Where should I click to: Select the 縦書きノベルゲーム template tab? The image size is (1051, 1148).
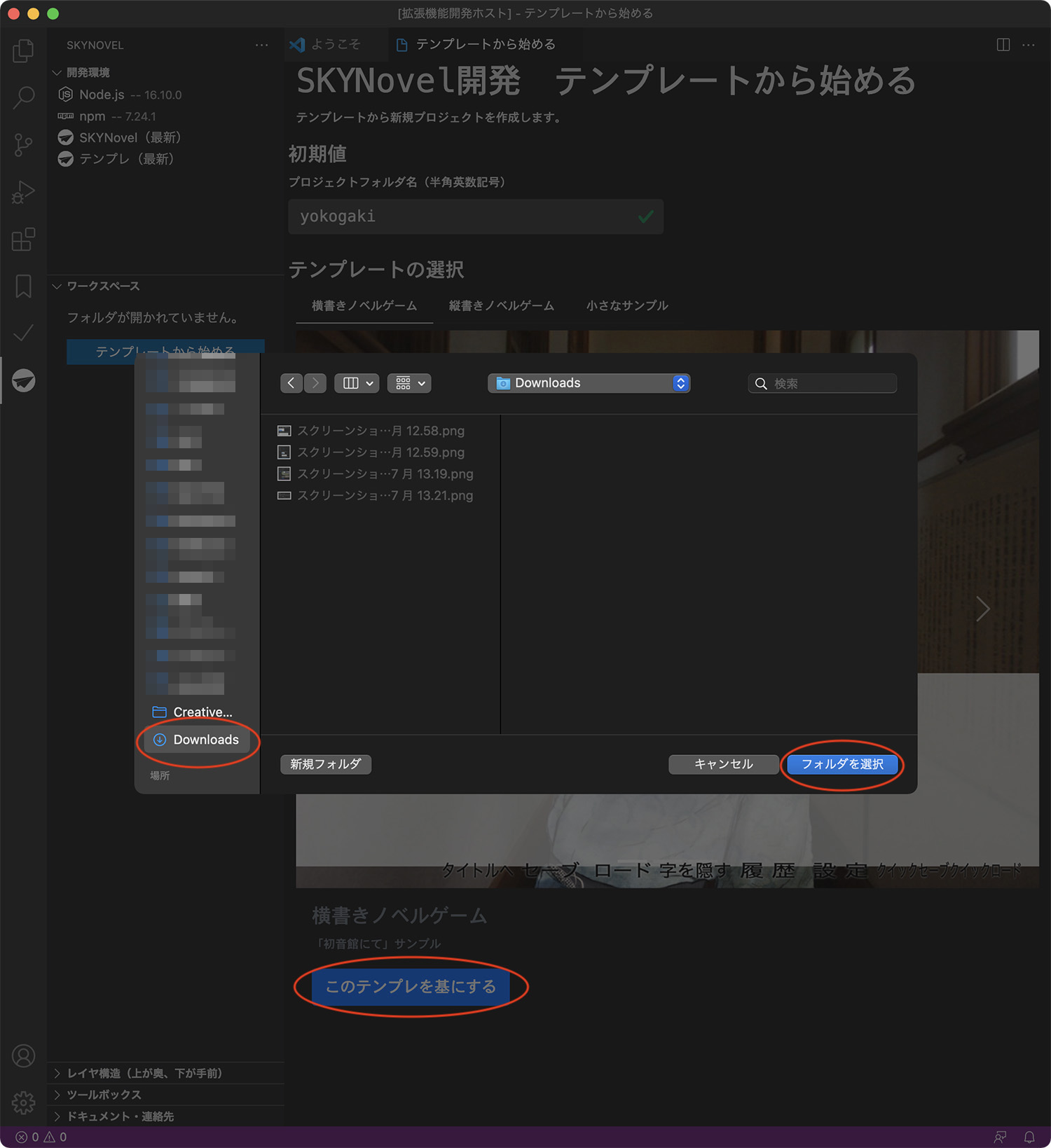pos(502,306)
